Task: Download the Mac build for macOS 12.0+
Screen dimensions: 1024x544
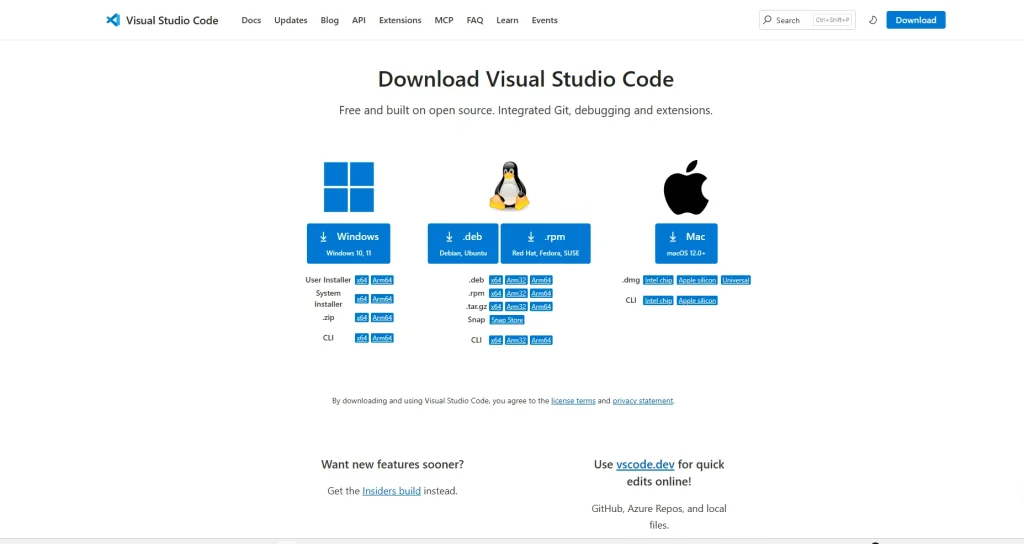Action: click(686, 243)
